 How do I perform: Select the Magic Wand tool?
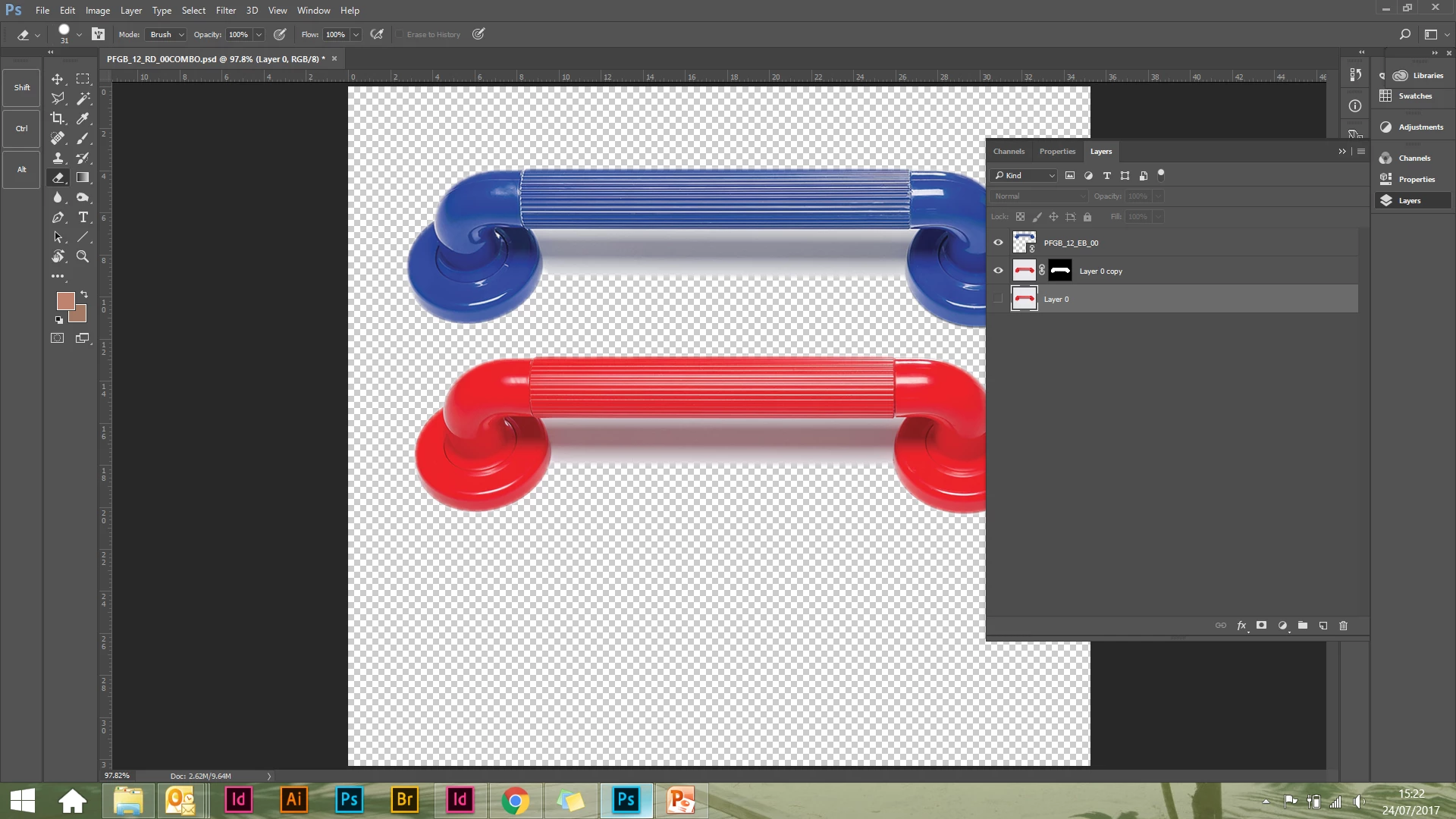[83, 99]
